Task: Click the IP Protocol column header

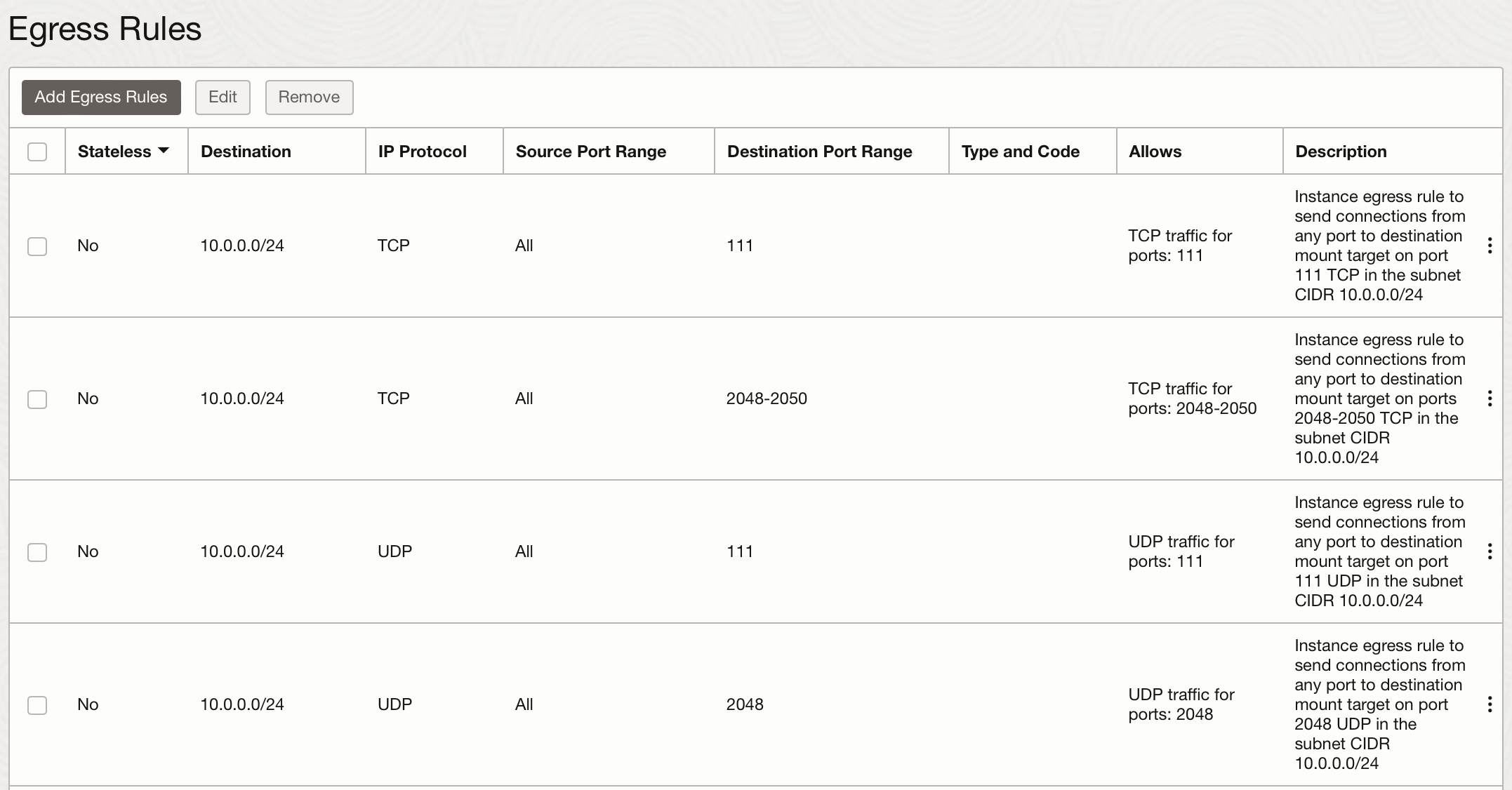Action: click(x=422, y=152)
